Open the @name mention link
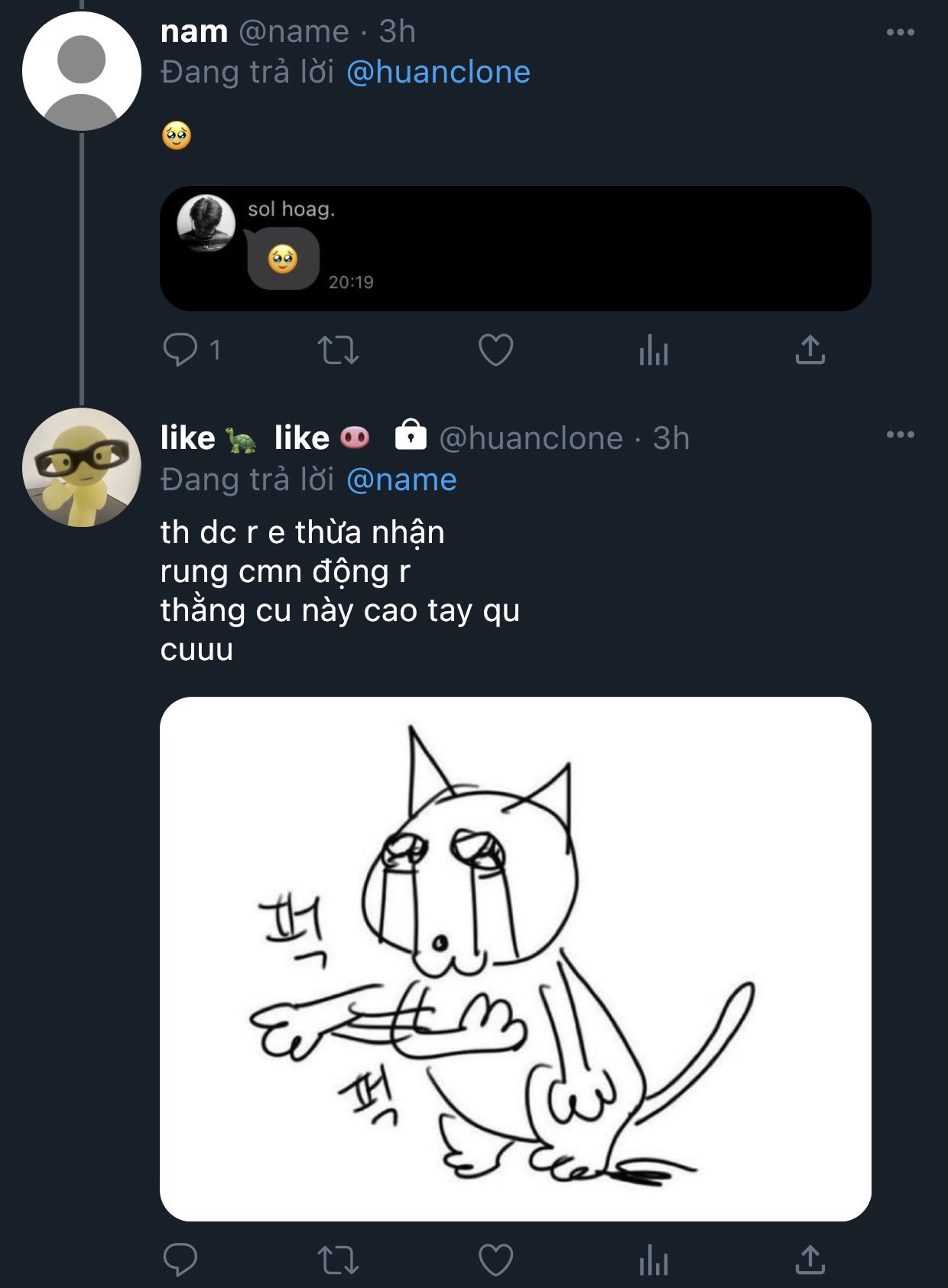The height and width of the screenshot is (1288, 948). (401, 480)
